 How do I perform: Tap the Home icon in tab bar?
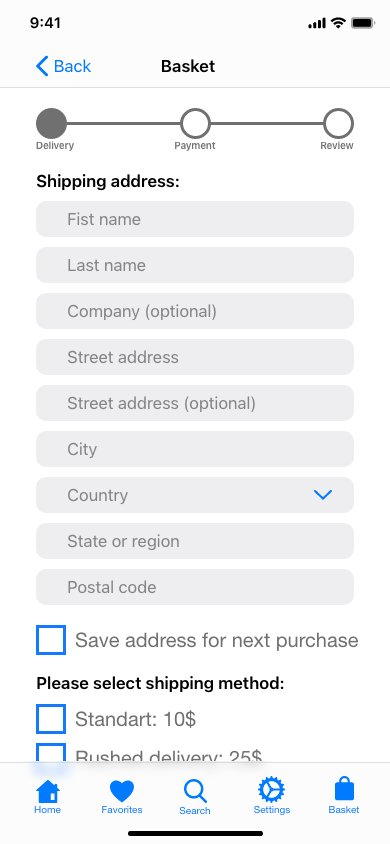coord(48,790)
